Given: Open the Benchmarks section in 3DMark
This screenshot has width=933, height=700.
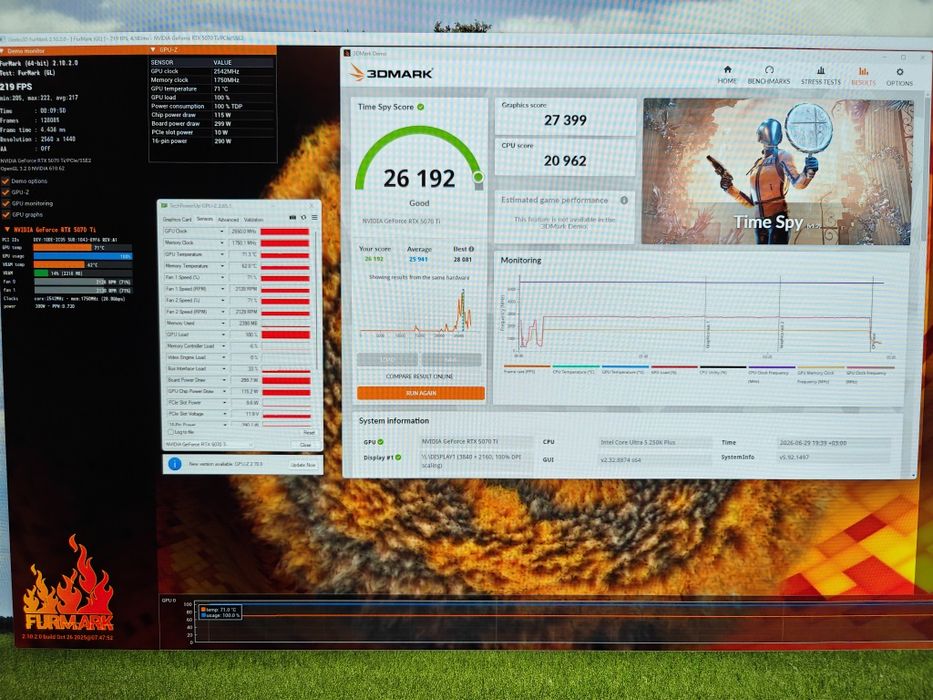Looking at the screenshot, I should point(768,75).
